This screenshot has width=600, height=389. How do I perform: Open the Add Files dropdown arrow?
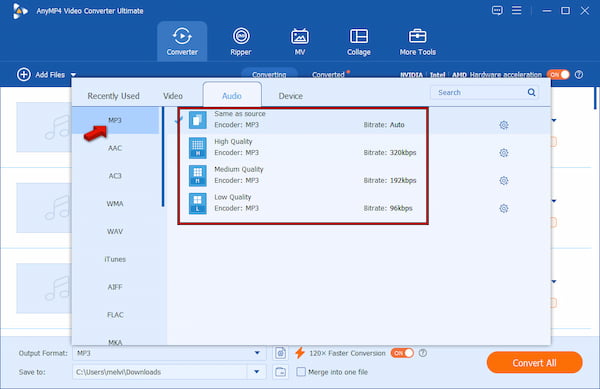tap(73, 75)
